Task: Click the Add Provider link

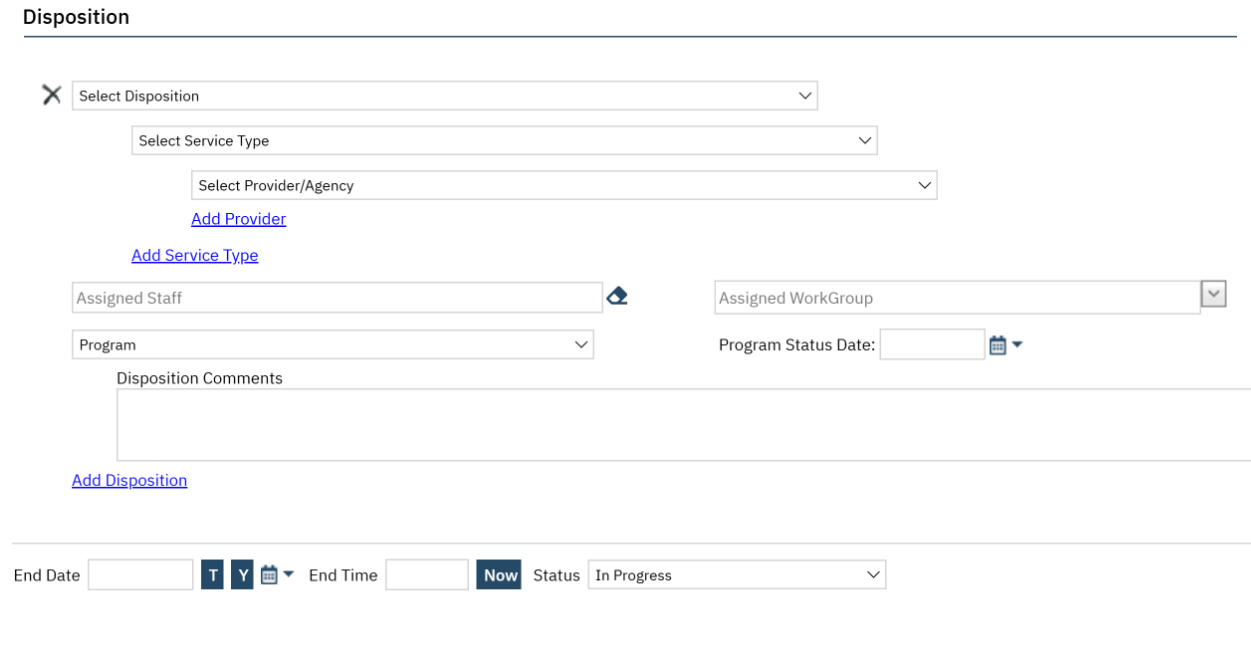Action: point(238,219)
